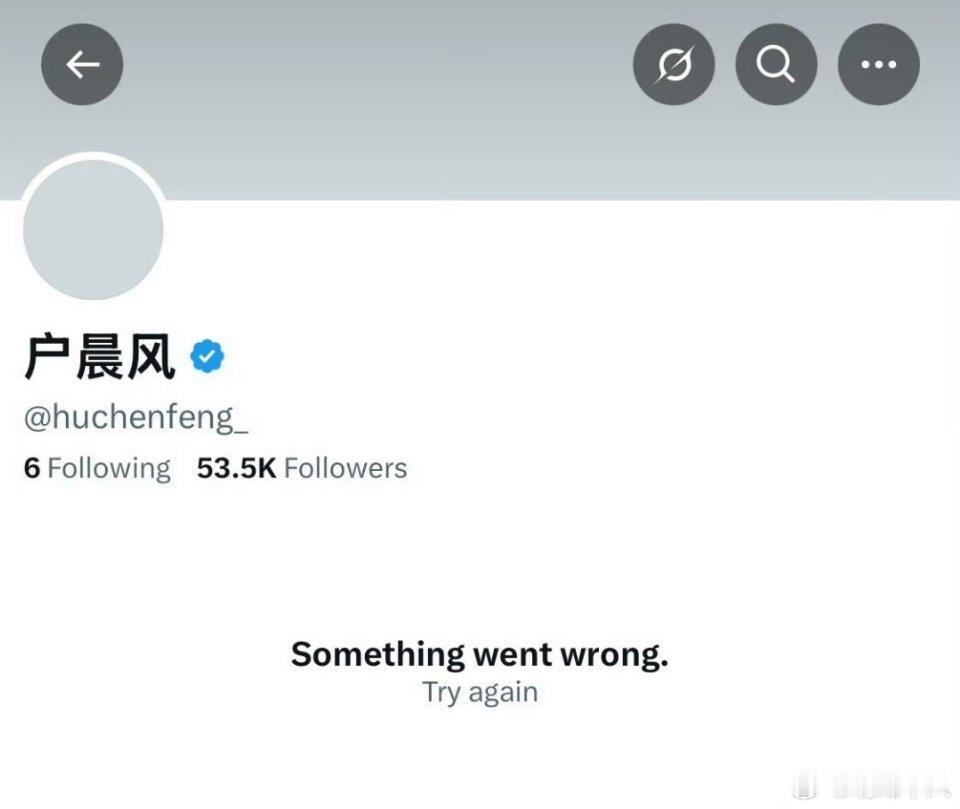Select the @huchenfeng_ handle text

pyautogui.click(x=136, y=418)
